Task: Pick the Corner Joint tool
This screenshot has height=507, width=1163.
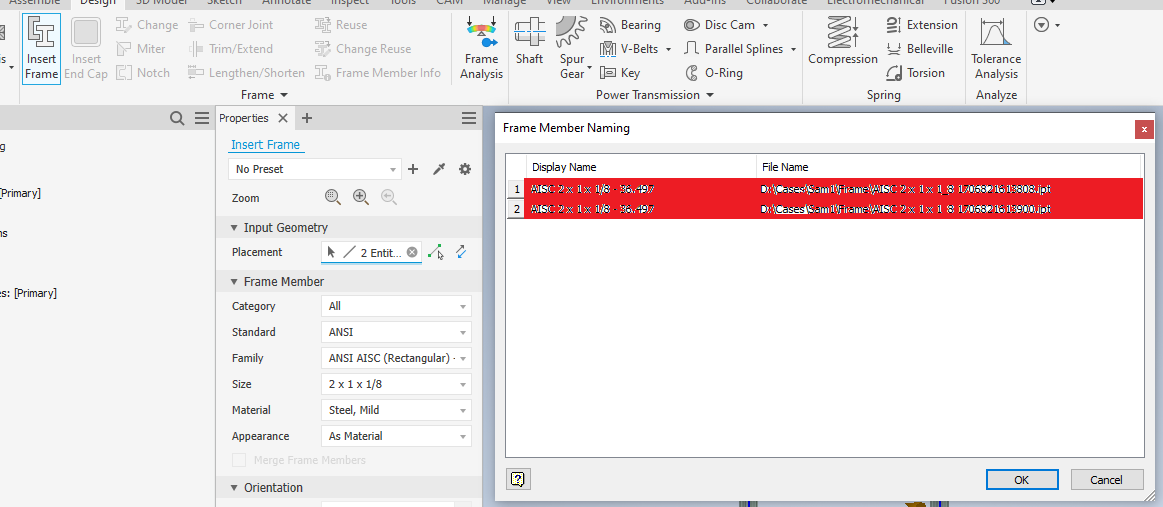Action: coord(231,25)
